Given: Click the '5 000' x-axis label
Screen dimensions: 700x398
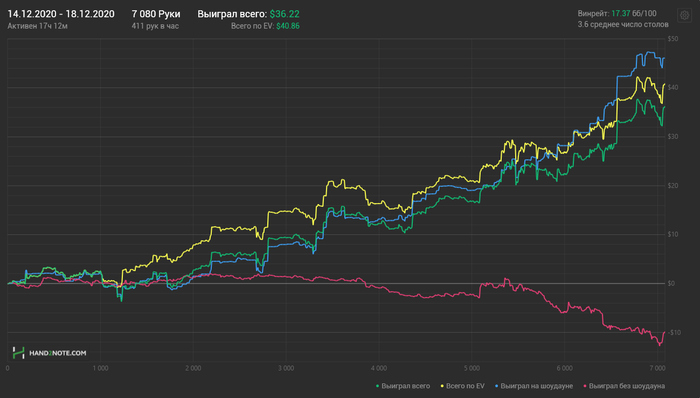Looking at the screenshot, I should 471,368.
